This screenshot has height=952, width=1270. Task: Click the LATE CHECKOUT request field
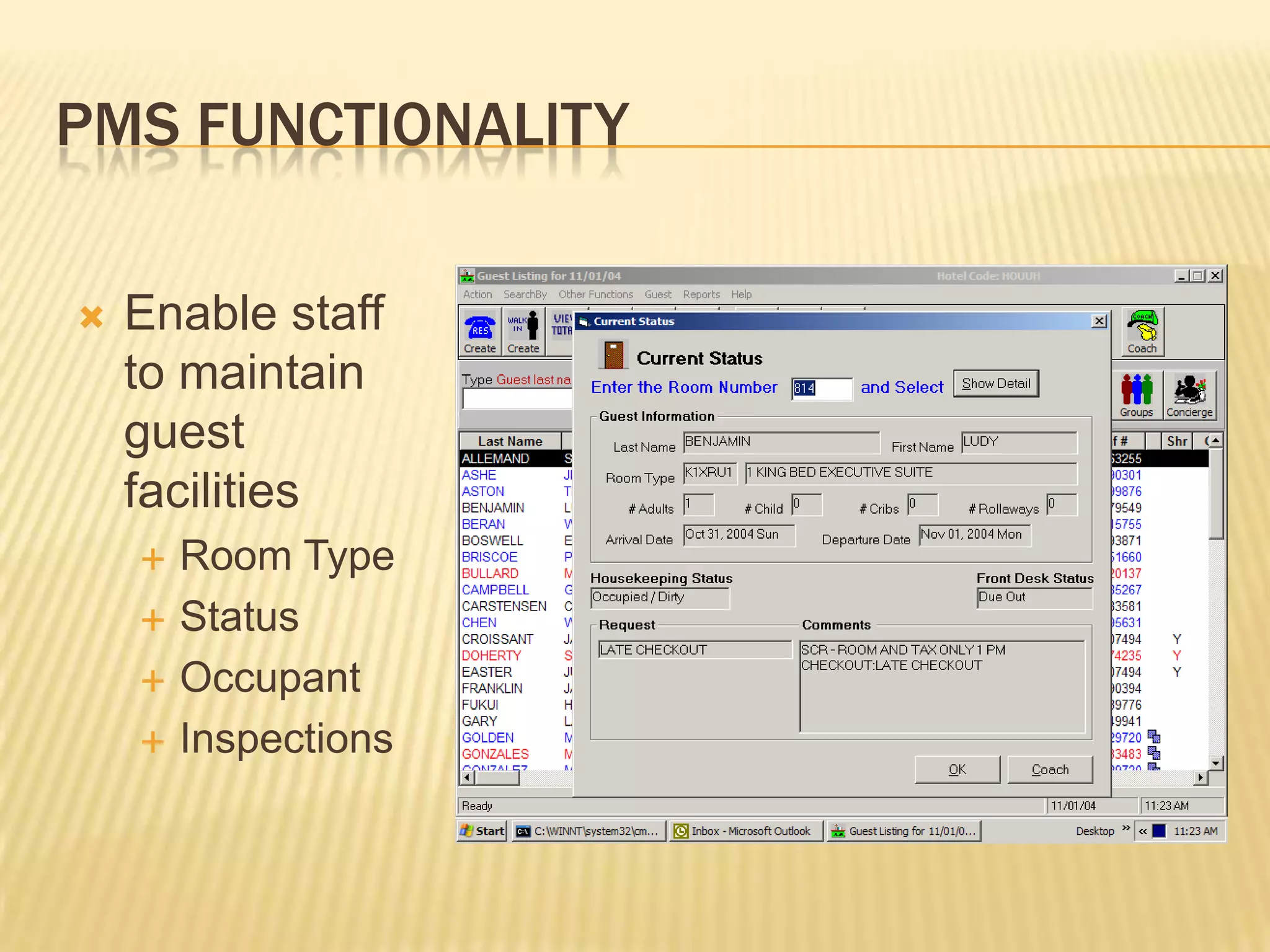pos(695,650)
